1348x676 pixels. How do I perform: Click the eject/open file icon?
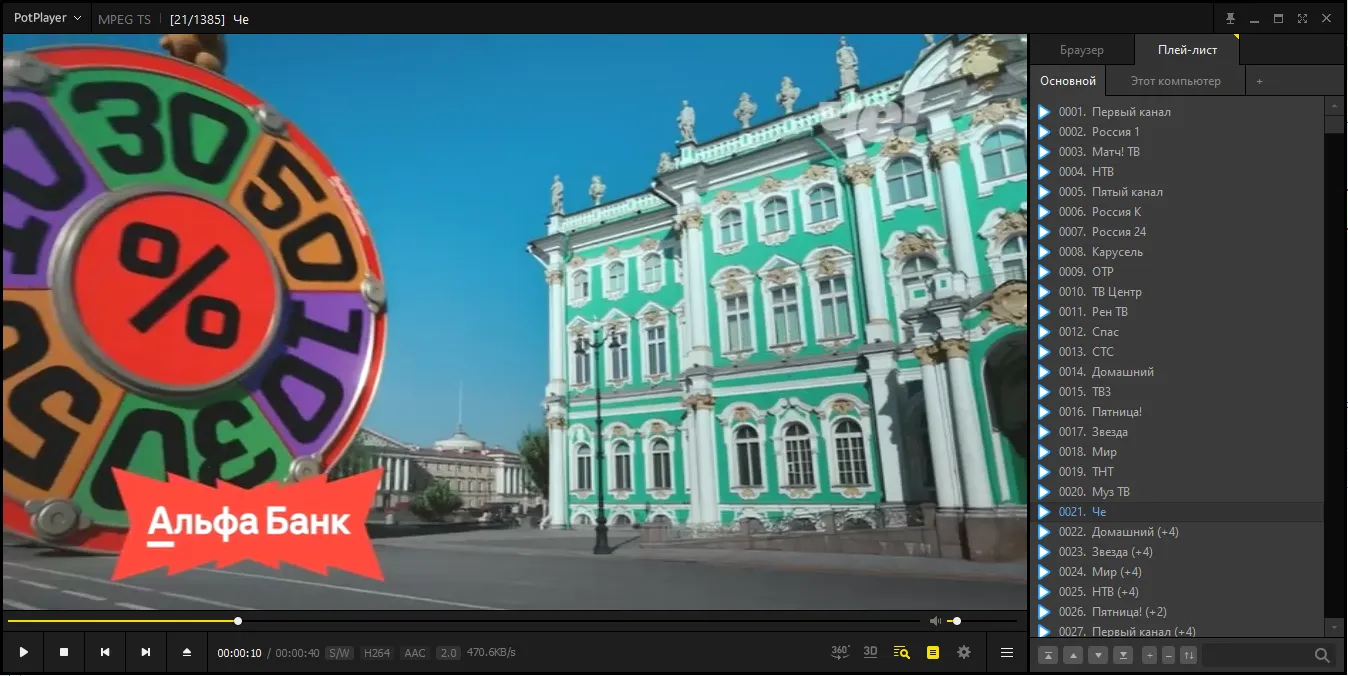(187, 652)
